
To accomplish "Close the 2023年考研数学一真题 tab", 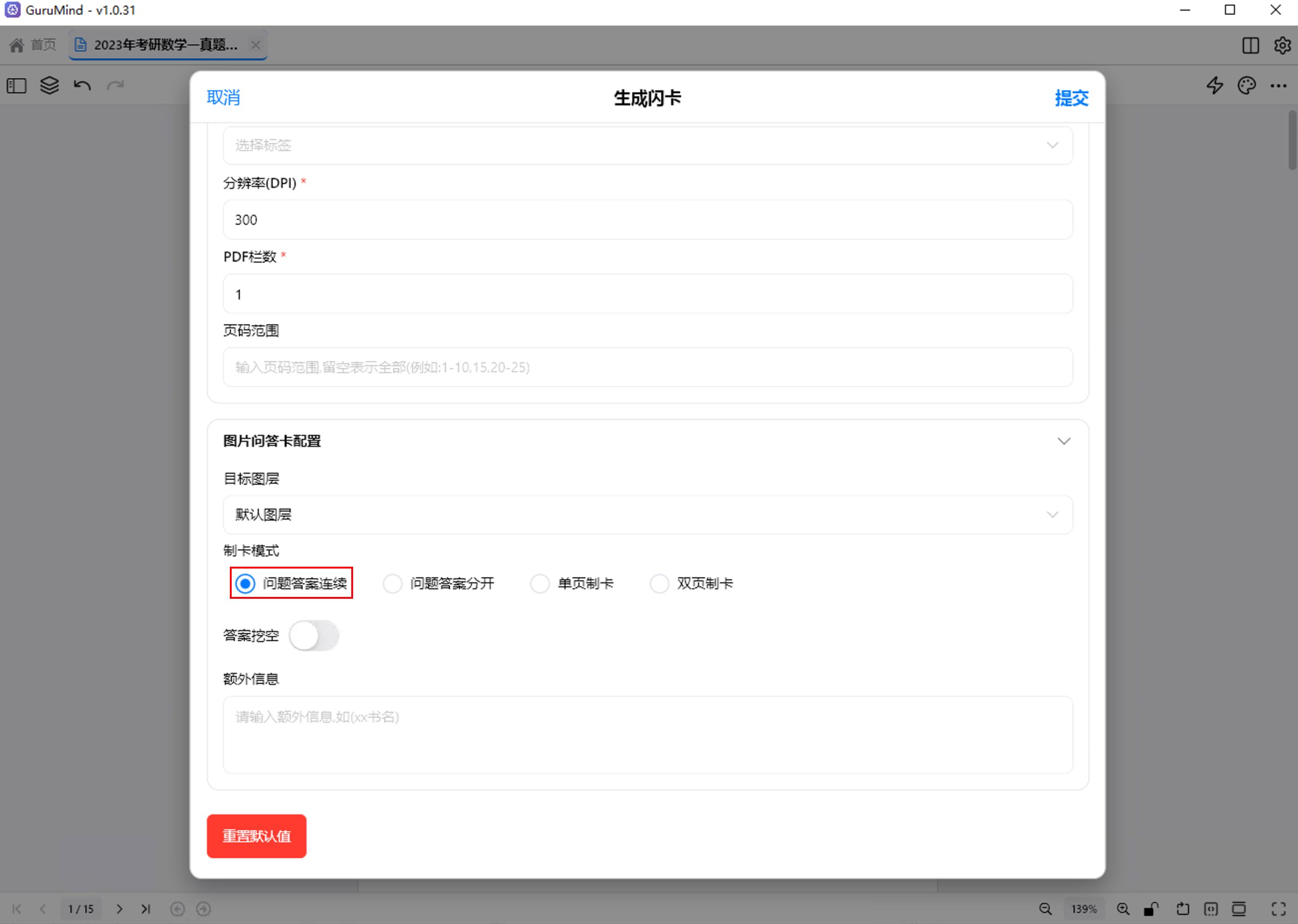I will coord(255,45).
